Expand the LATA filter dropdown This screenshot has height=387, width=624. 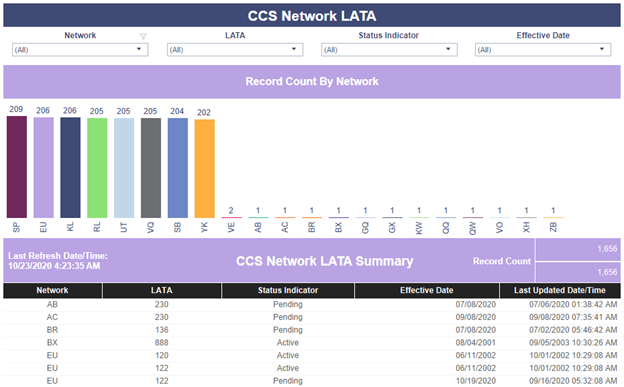point(235,50)
